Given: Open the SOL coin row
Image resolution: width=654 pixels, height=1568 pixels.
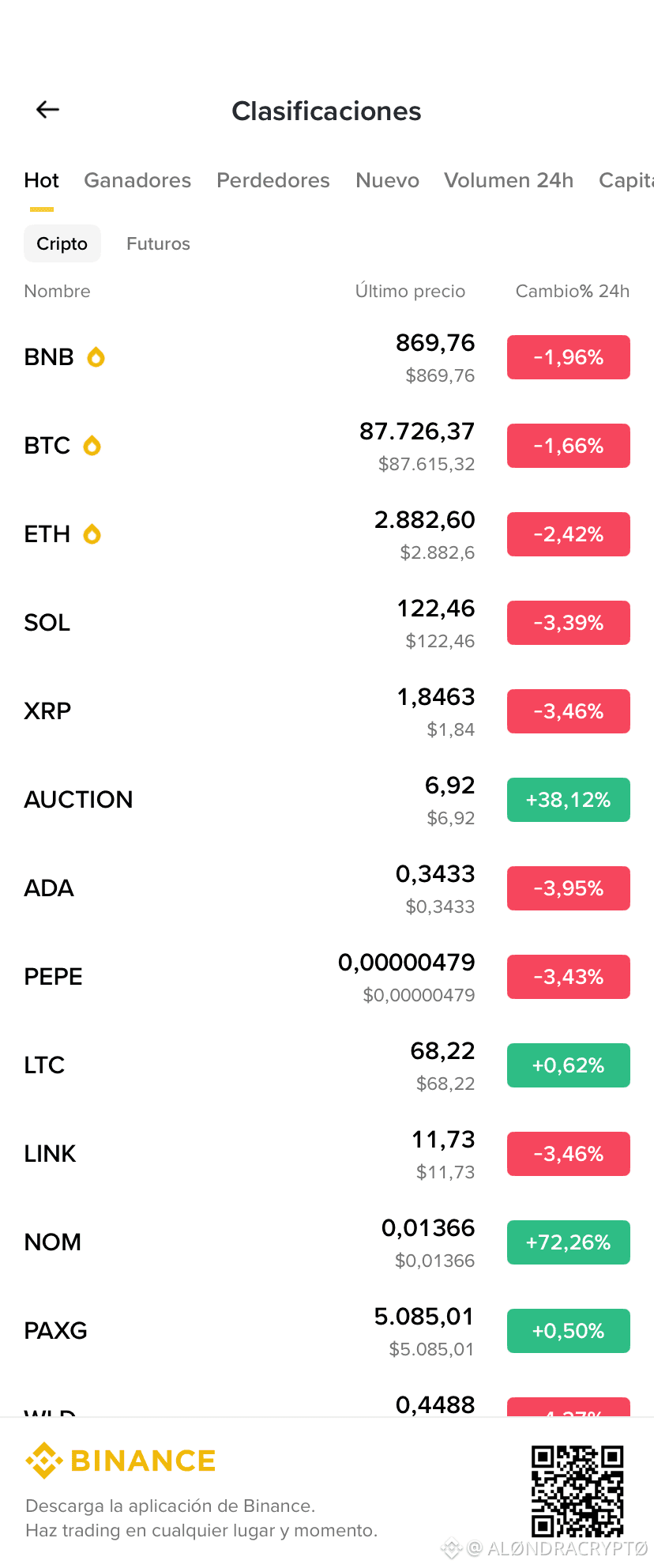Looking at the screenshot, I should pos(327,623).
